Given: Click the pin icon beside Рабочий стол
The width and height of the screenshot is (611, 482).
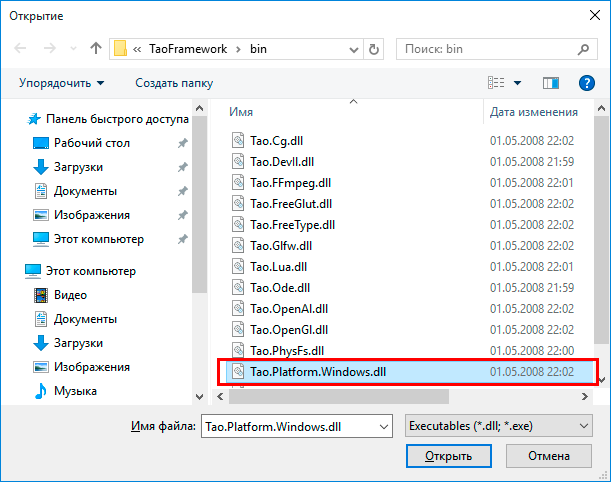Looking at the screenshot, I should click(183, 143).
